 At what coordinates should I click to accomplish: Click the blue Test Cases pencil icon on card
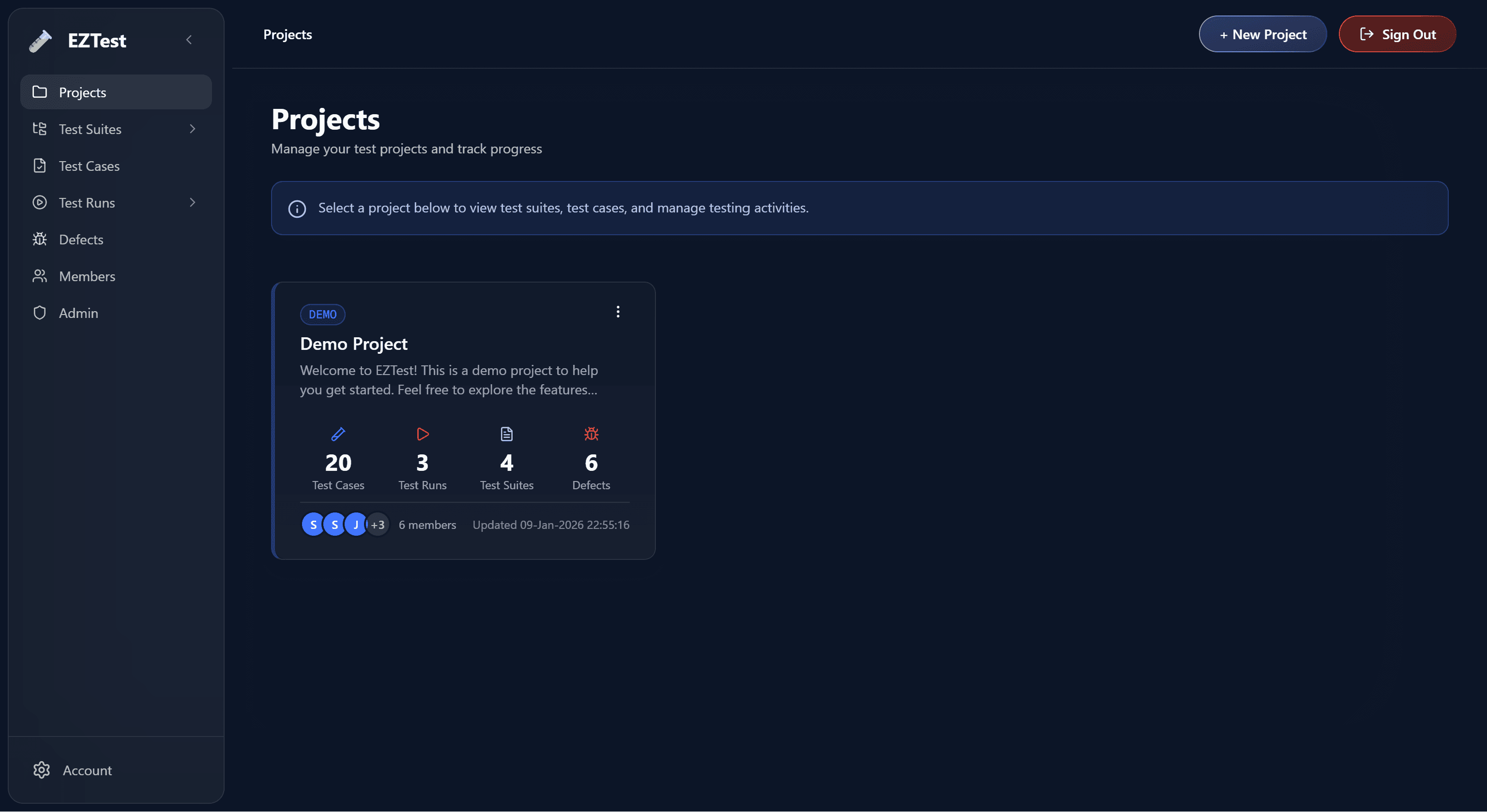click(338, 434)
